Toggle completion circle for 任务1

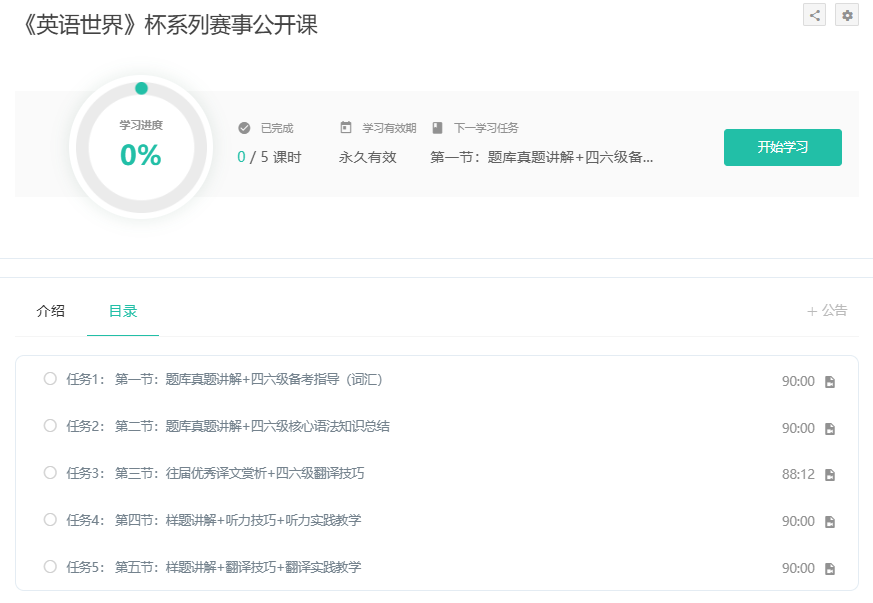pyautogui.click(x=50, y=379)
